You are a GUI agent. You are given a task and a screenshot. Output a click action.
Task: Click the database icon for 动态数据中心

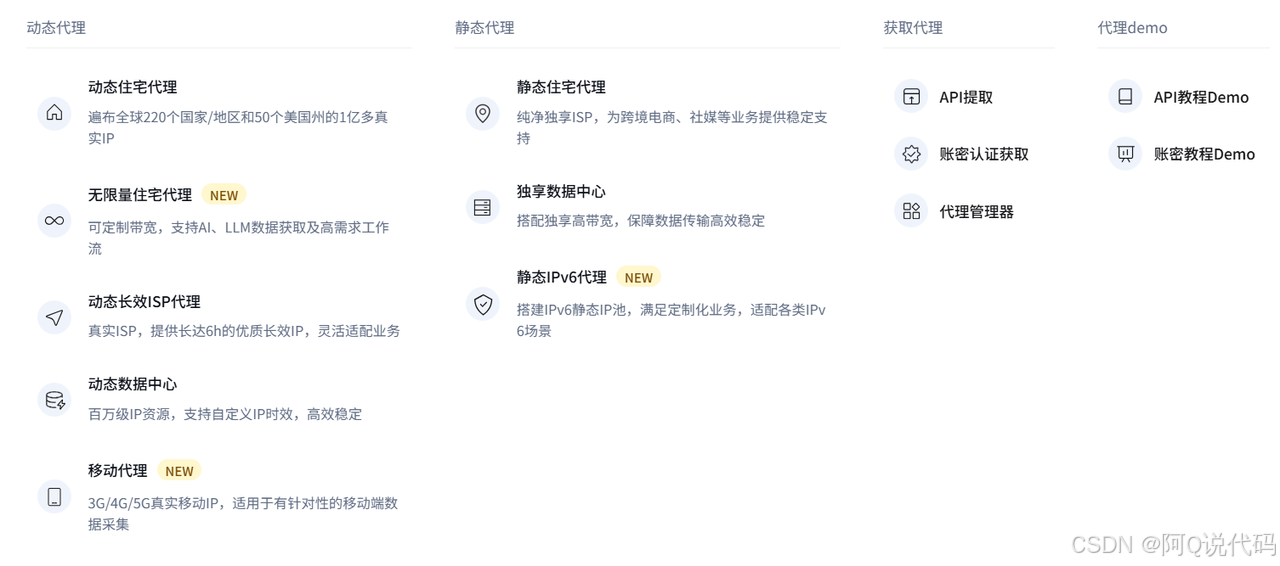coord(54,400)
